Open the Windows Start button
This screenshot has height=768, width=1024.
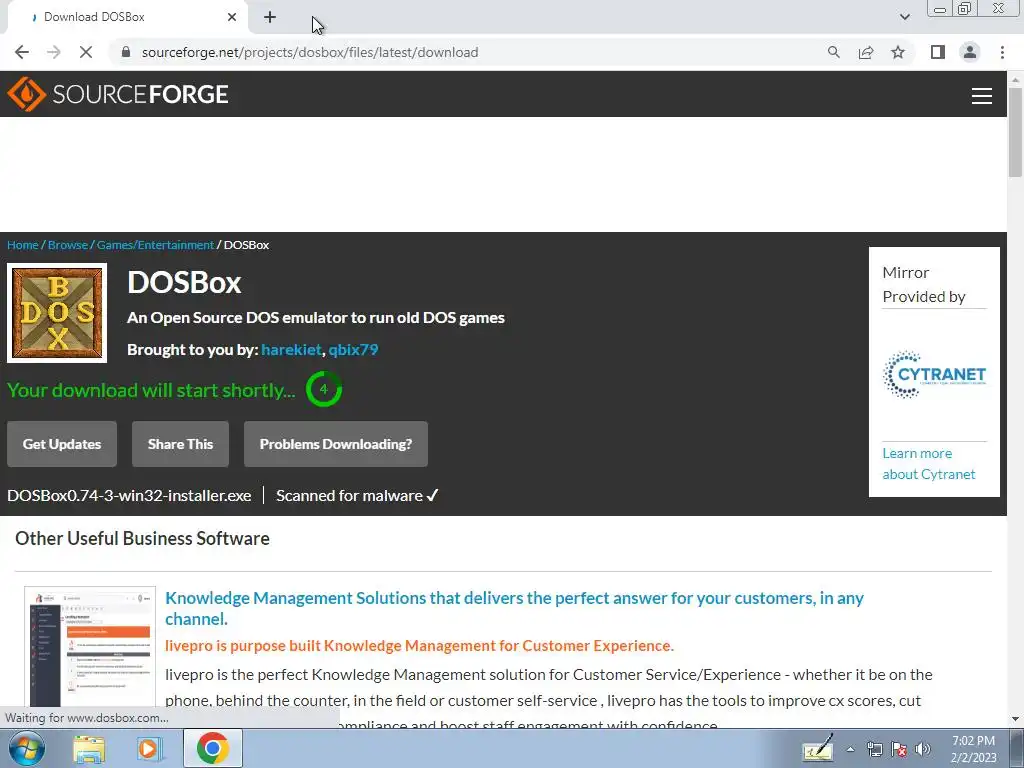27,748
